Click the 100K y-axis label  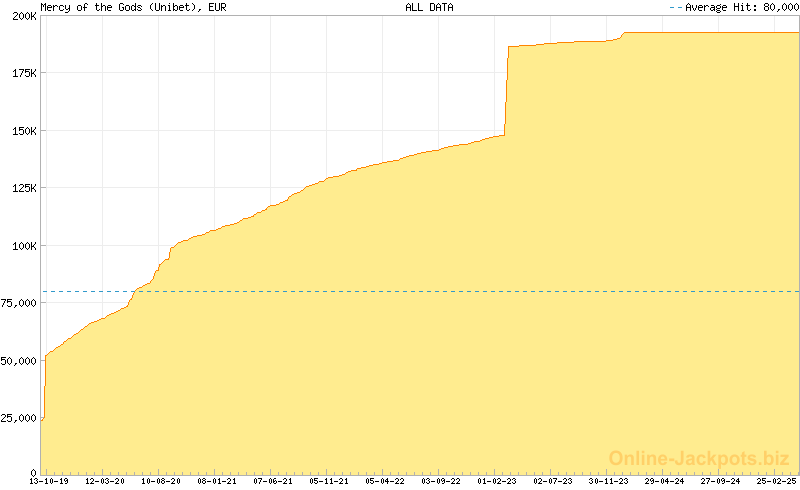(23, 246)
